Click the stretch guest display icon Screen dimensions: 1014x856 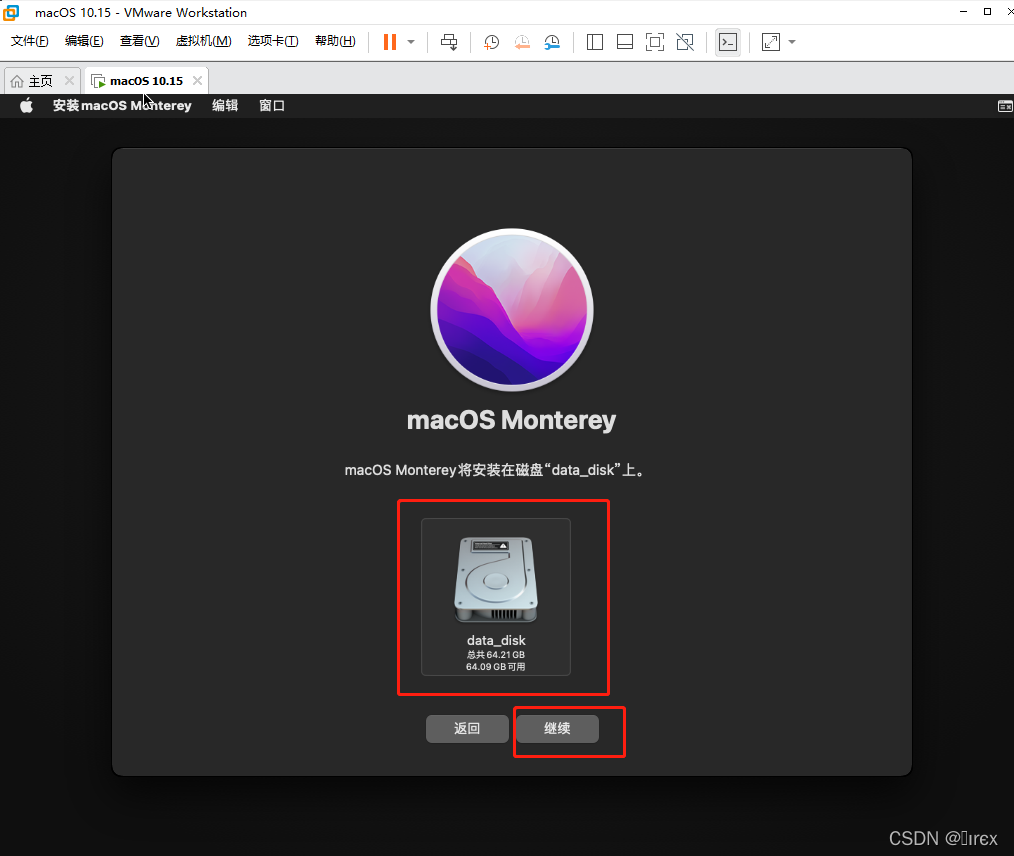pyautogui.click(x=771, y=42)
